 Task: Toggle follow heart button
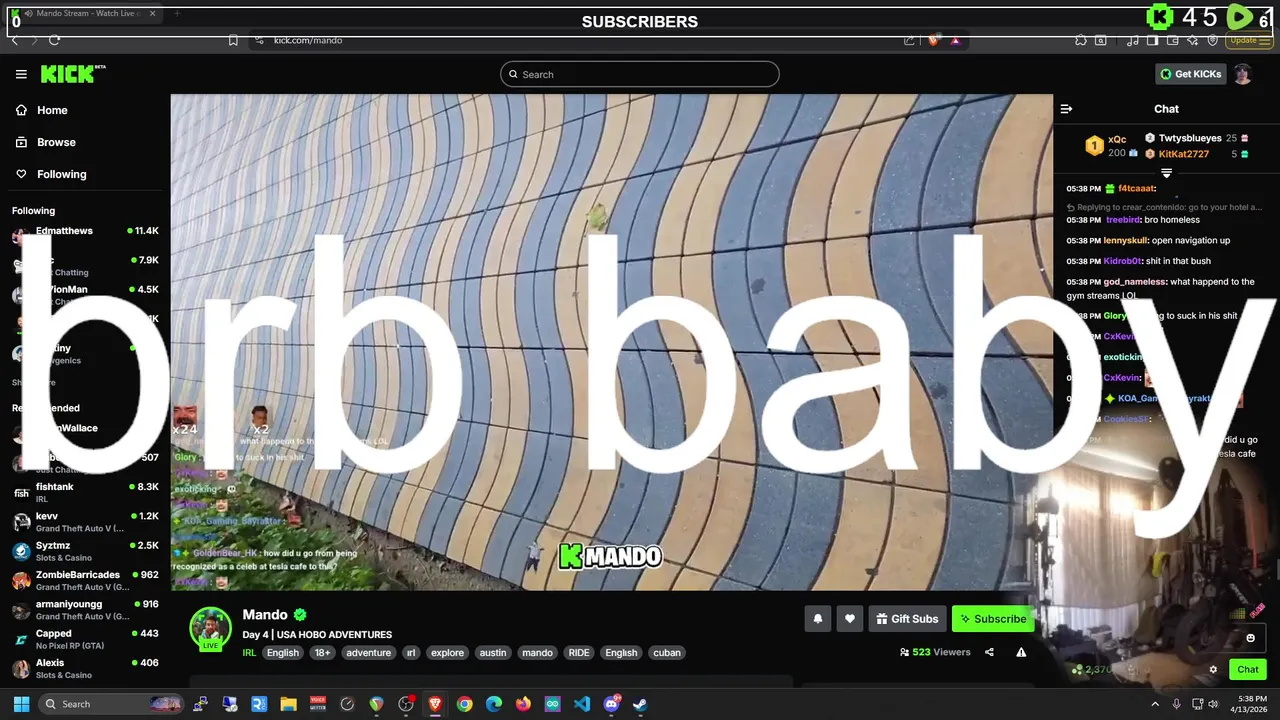point(850,619)
